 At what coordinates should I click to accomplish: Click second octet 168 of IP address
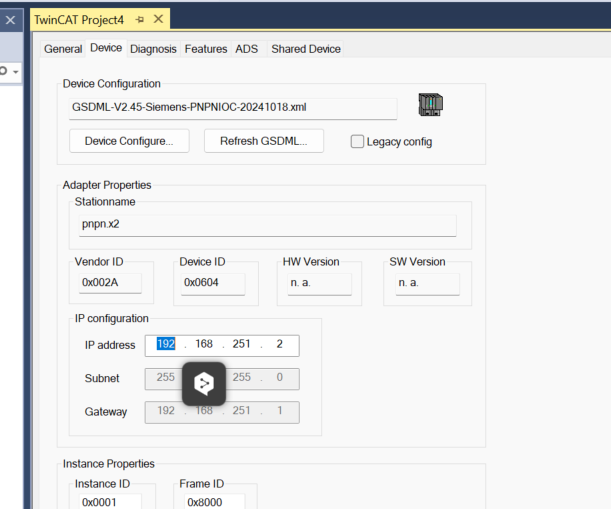click(204, 344)
